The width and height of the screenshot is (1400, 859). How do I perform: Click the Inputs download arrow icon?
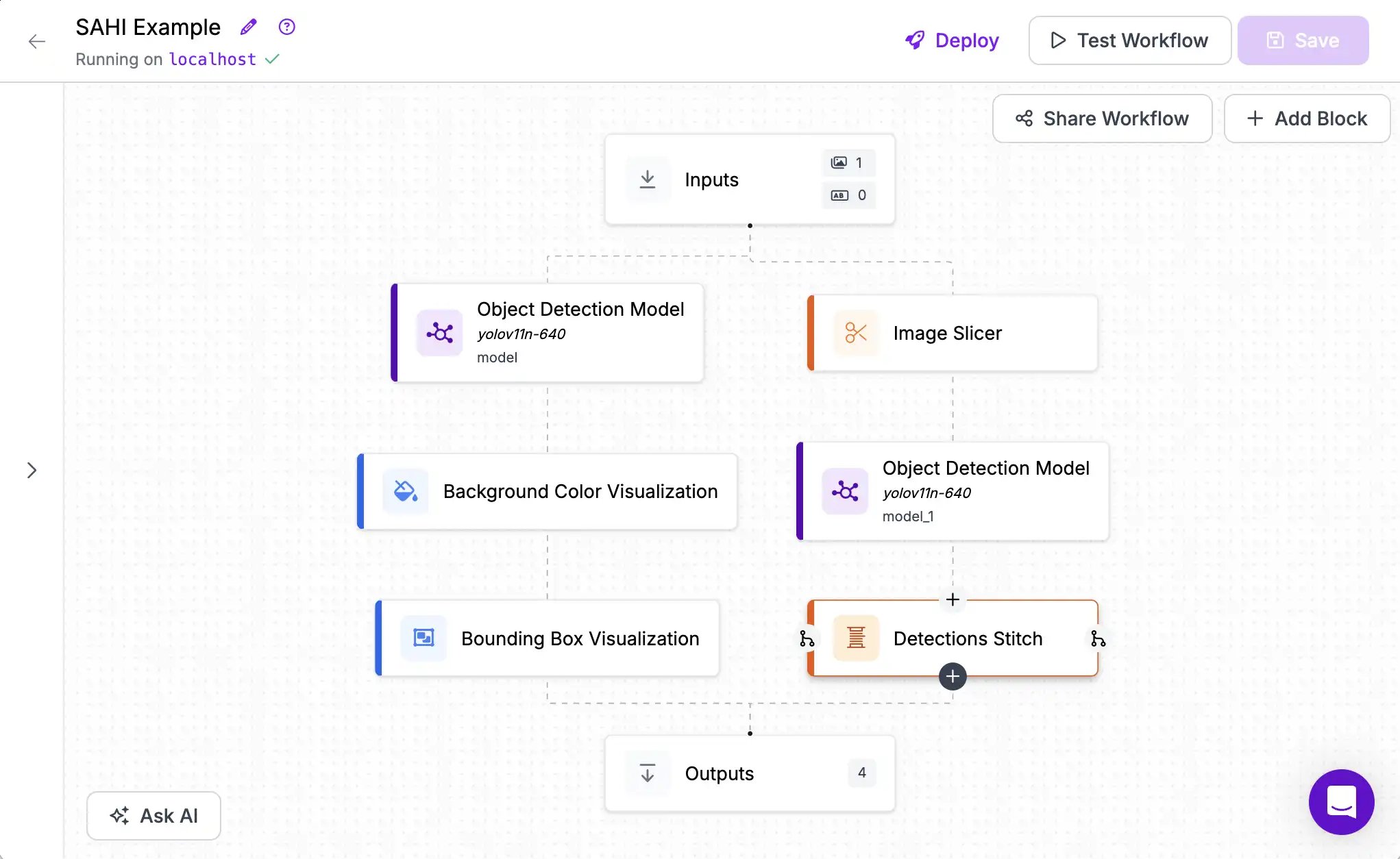[x=648, y=179]
